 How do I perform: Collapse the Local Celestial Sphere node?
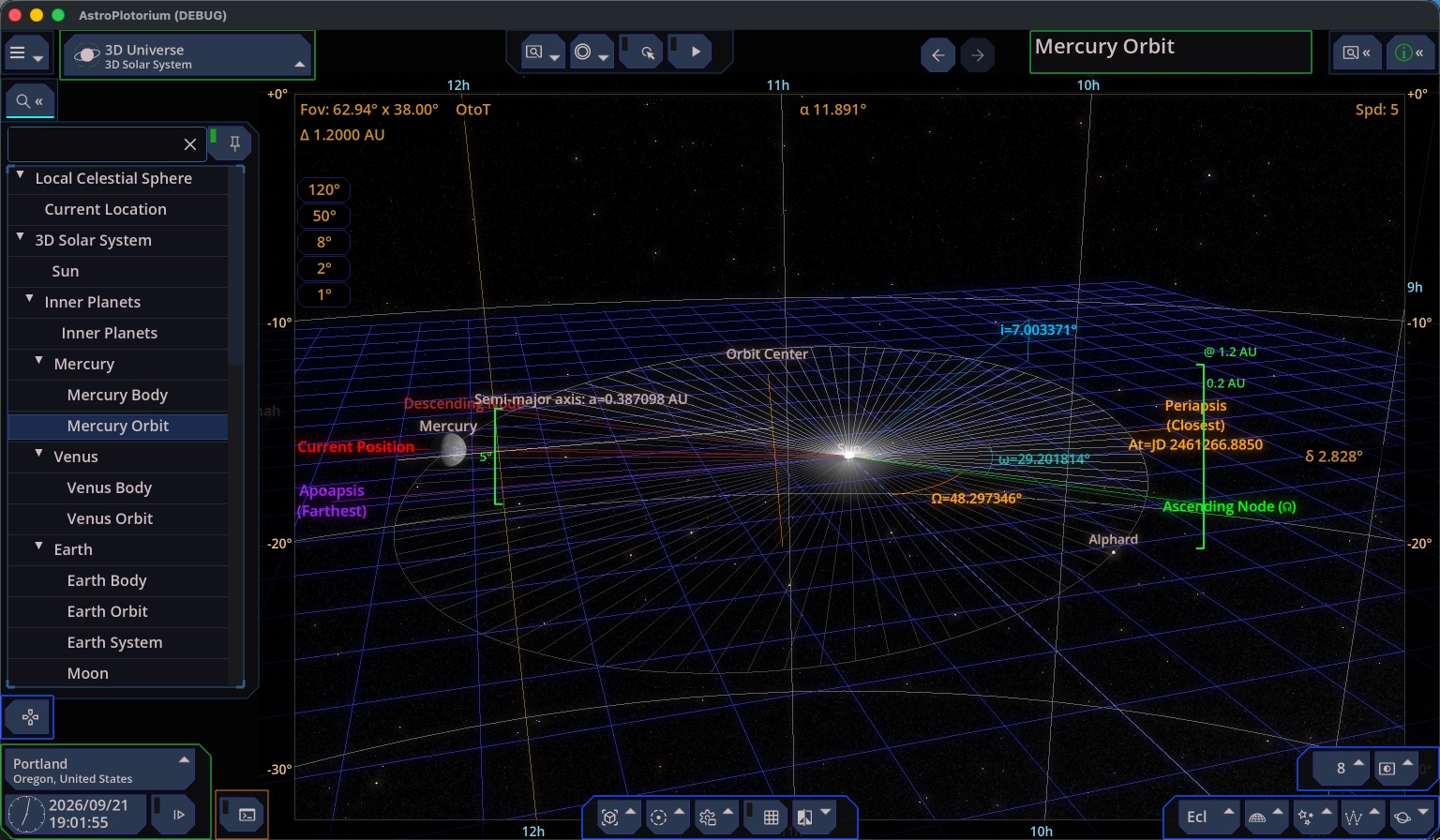coord(21,175)
